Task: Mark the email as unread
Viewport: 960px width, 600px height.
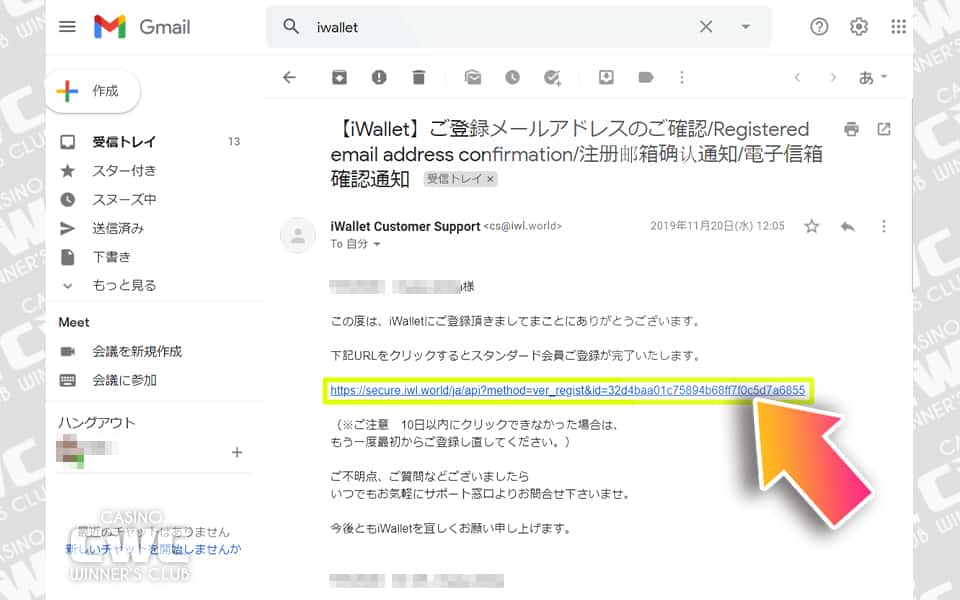Action: (x=473, y=77)
